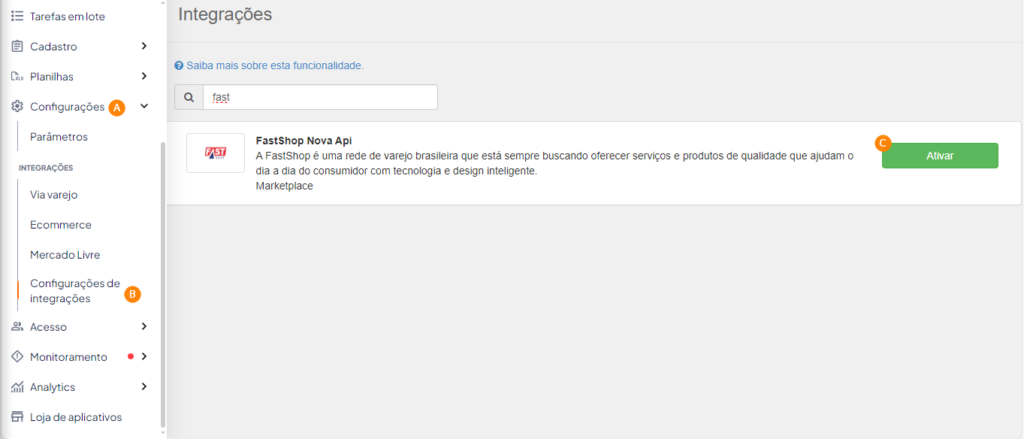Click the search magnifier icon
This screenshot has width=1024, height=439.
coord(189,97)
